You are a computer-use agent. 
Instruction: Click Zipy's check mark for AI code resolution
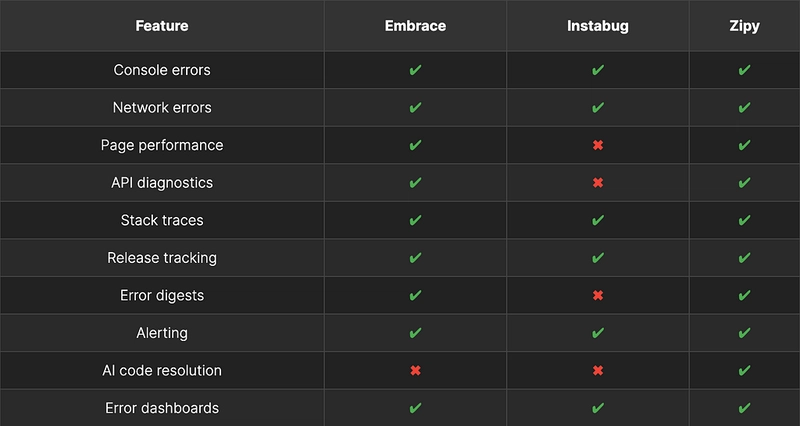pyautogui.click(x=744, y=370)
